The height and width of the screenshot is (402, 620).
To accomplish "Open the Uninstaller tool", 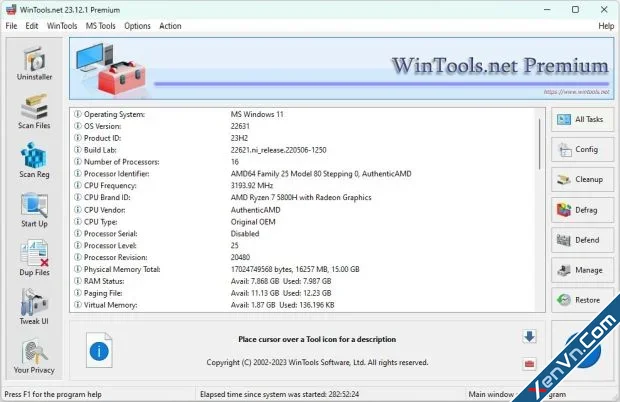I will point(34,63).
